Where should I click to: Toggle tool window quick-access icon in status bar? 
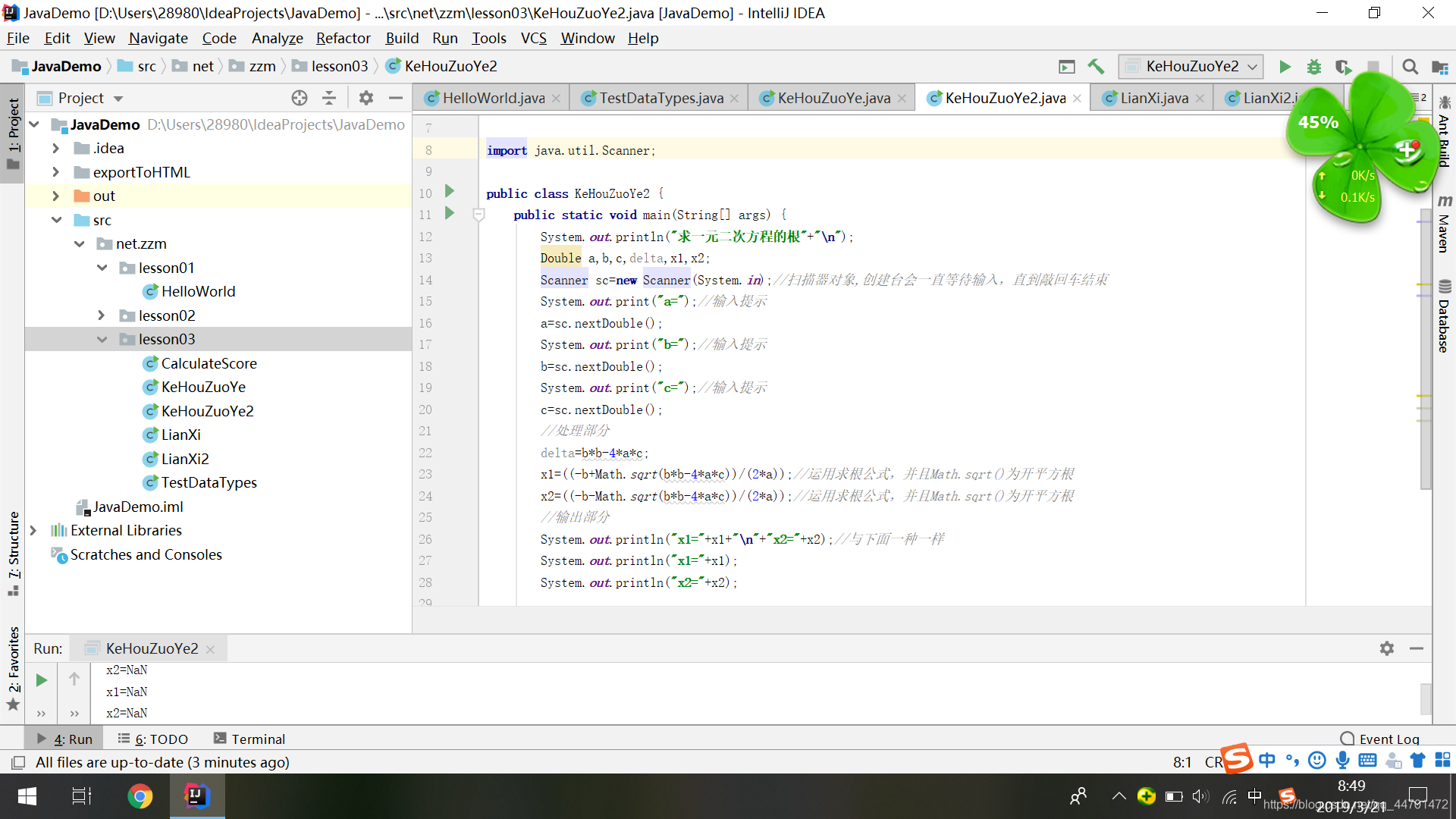tap(18, 762)
